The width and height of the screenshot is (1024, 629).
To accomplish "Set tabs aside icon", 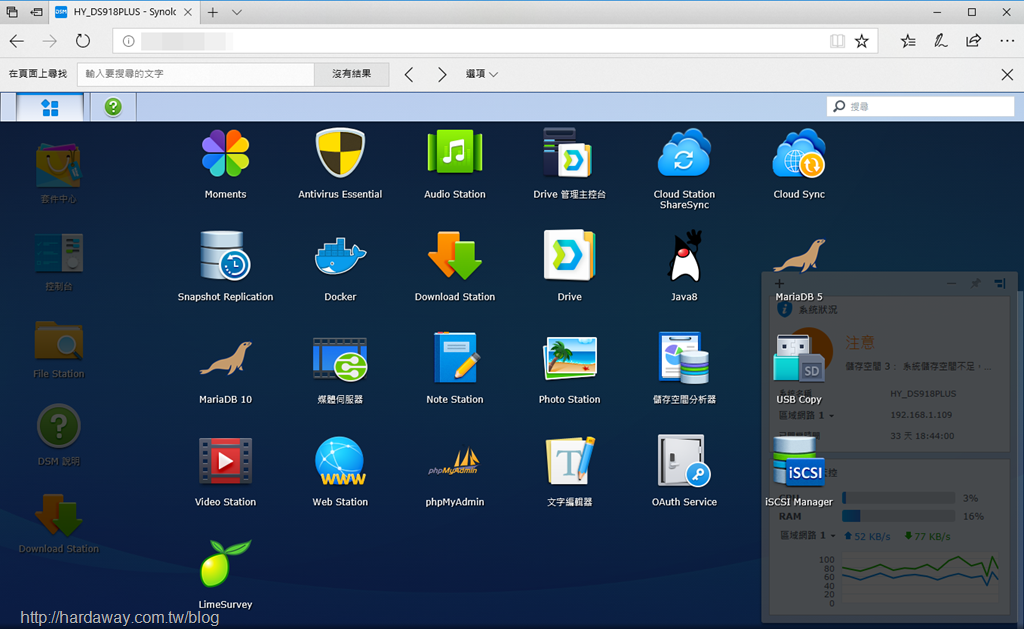I will pos(37,12).
